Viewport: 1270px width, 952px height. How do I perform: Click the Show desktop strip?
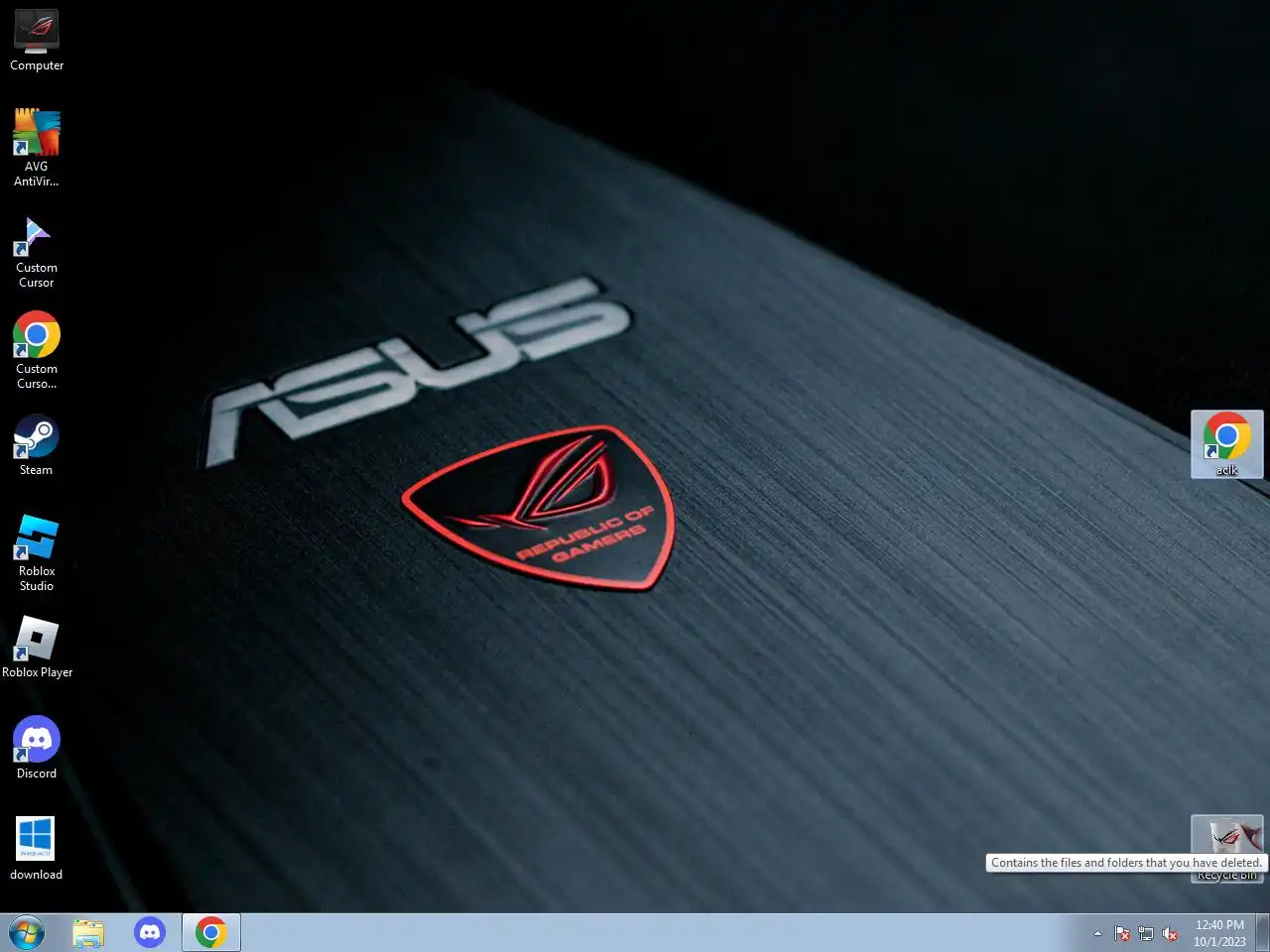pos(1263,933)
